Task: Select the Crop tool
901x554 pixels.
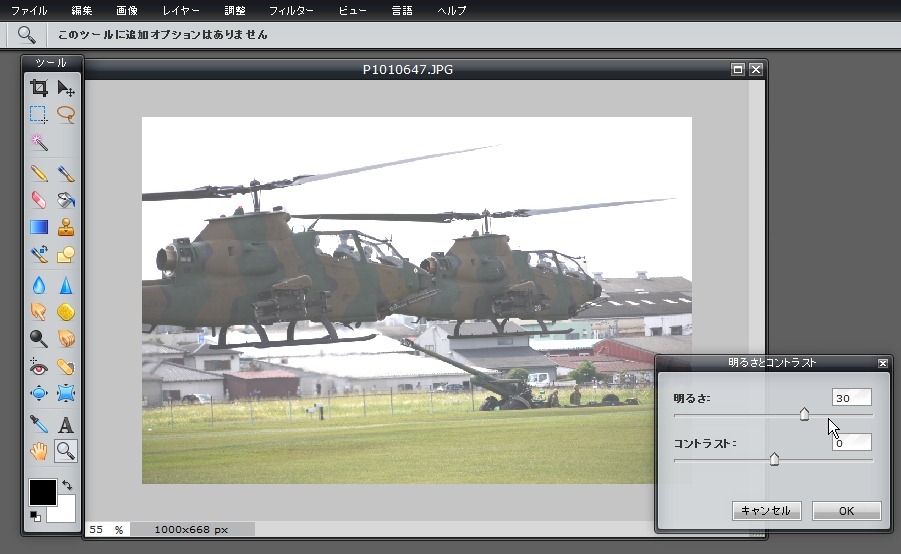Action: click(x=38, y=88)
